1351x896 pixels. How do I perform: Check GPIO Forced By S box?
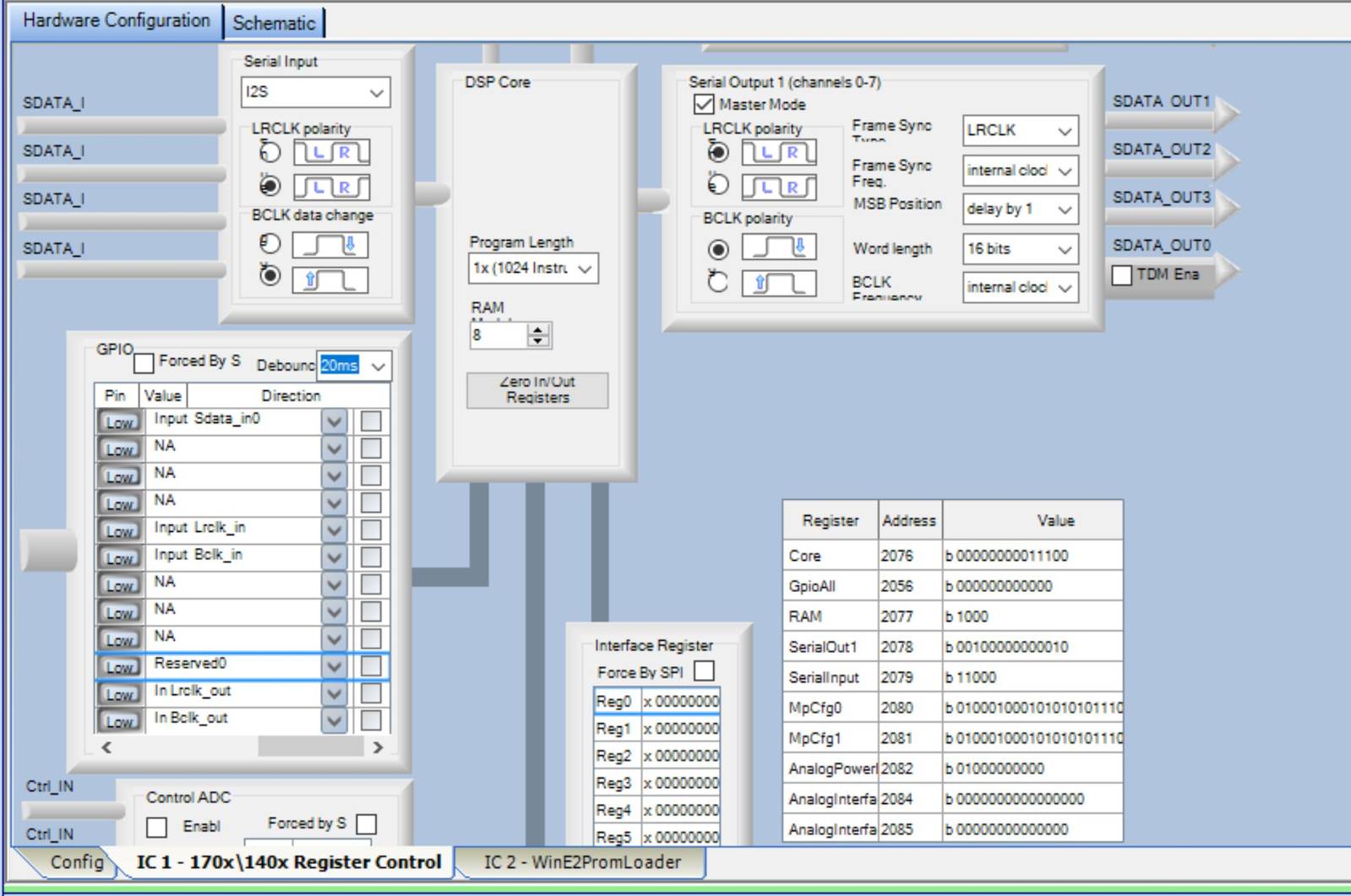click(144, 363)
